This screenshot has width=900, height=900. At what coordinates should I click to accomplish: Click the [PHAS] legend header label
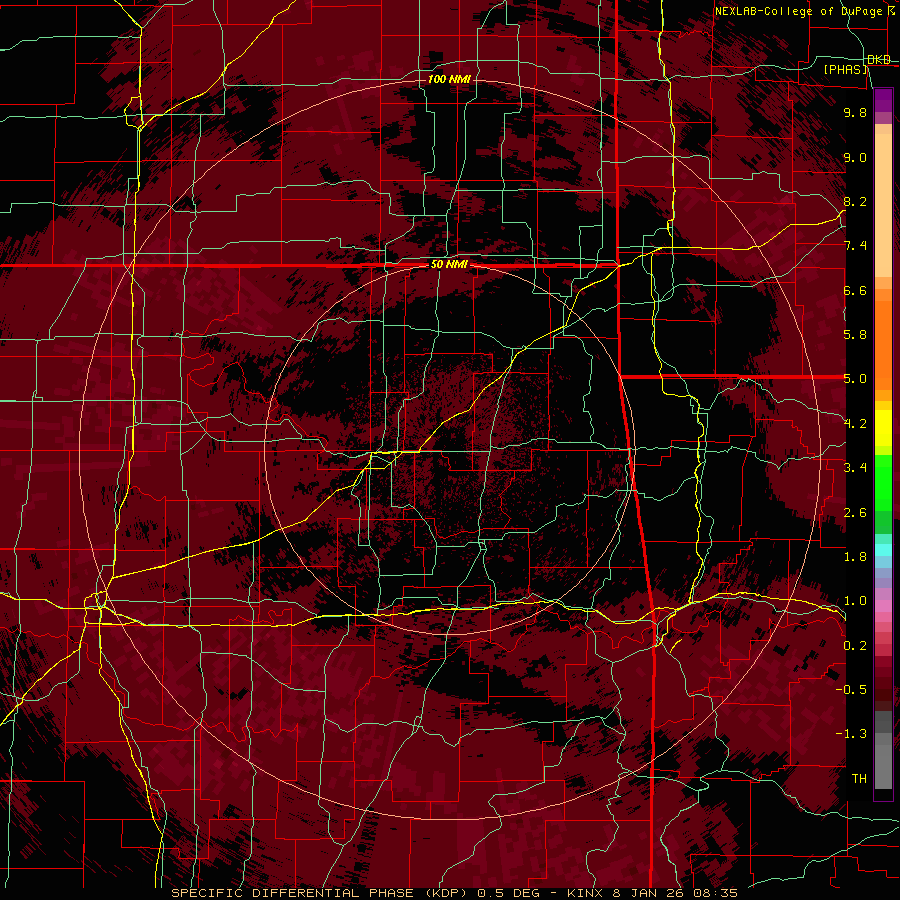point(845,69)
